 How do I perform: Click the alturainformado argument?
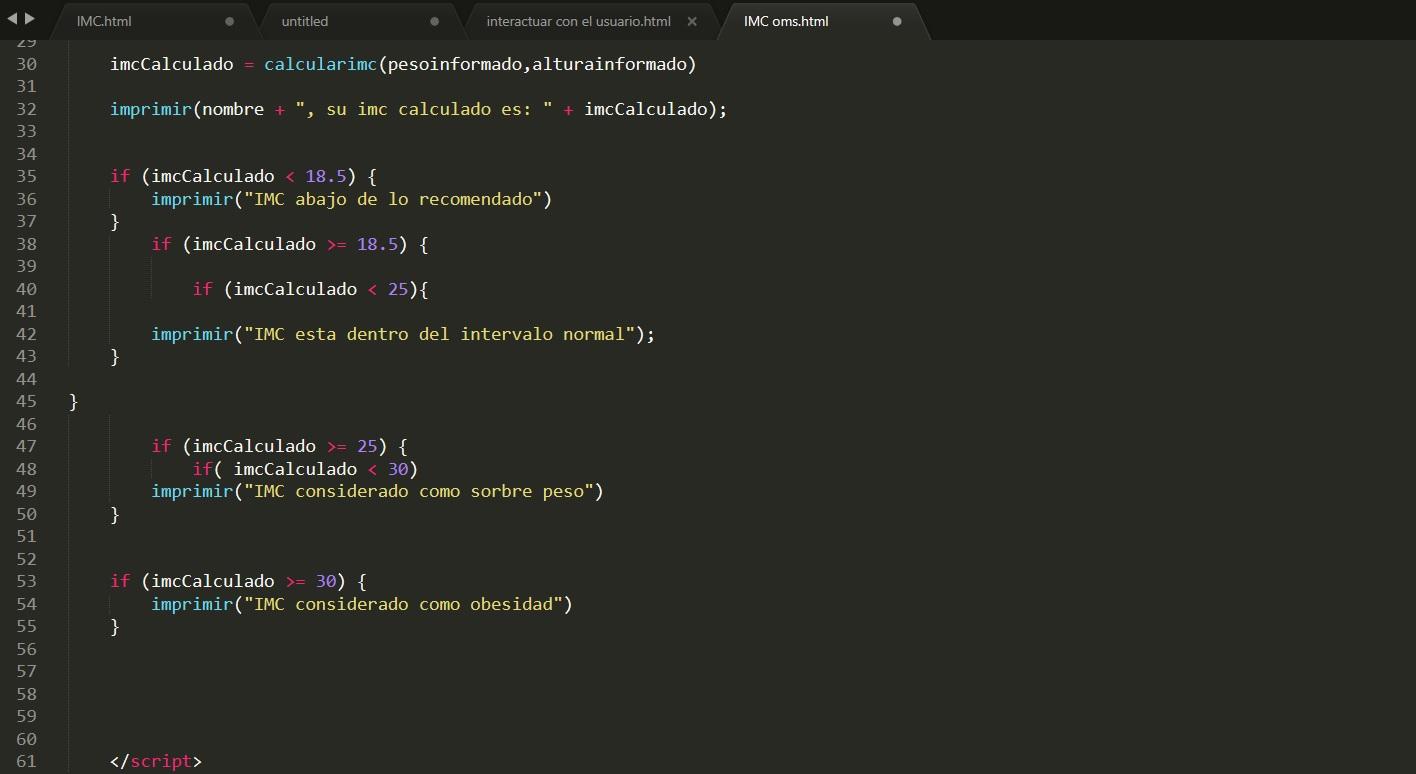(x=608, y=64)
